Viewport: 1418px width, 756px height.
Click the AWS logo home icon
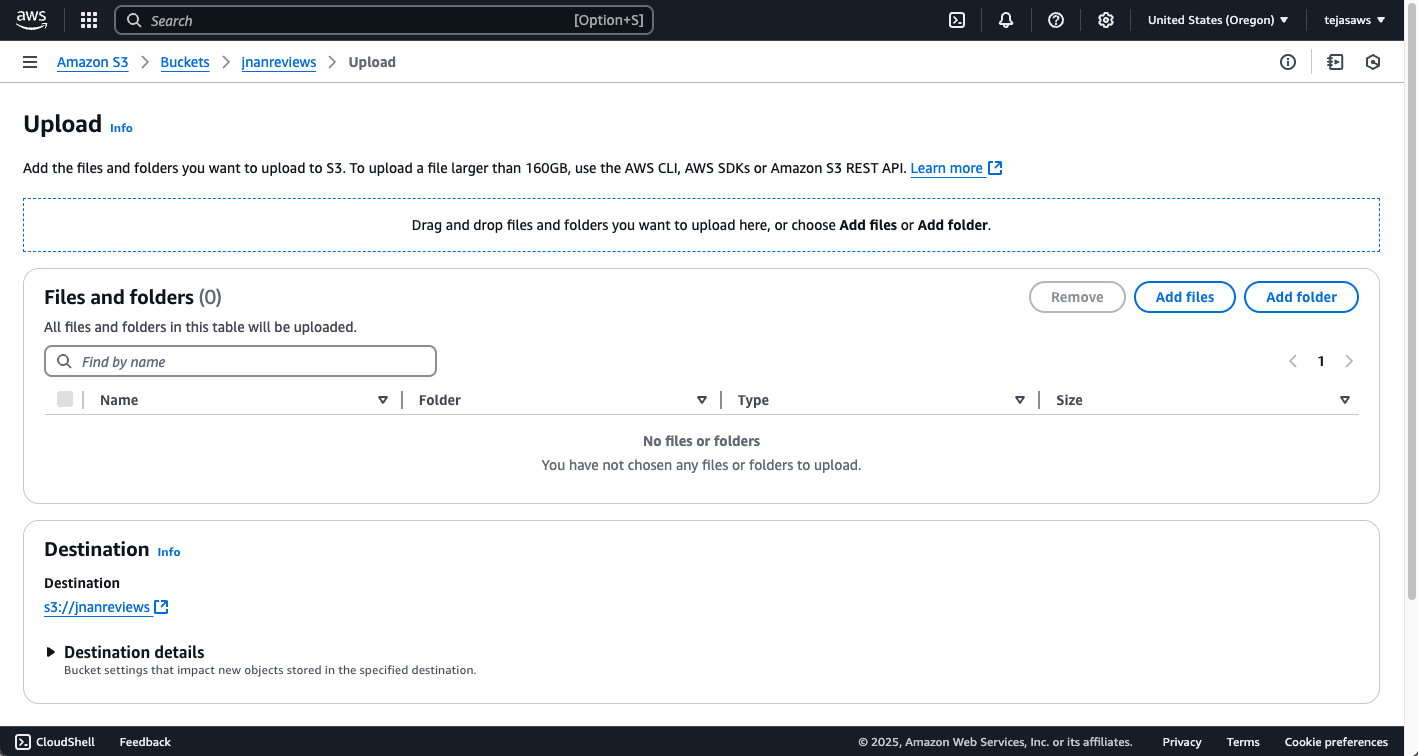pyautogui.click(x=32, y=20)
